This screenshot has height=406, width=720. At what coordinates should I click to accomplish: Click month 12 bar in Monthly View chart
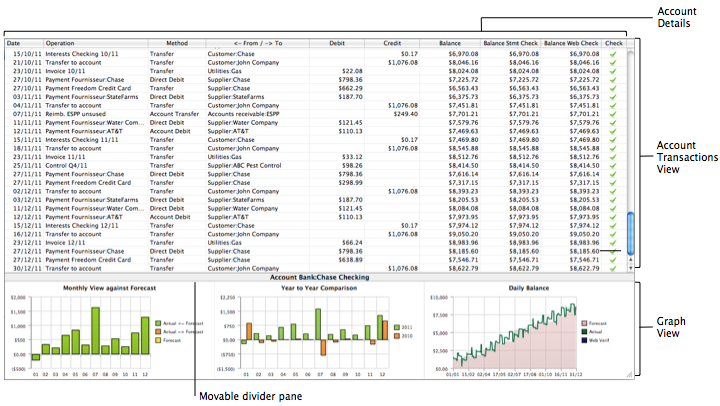pos(145,335)
